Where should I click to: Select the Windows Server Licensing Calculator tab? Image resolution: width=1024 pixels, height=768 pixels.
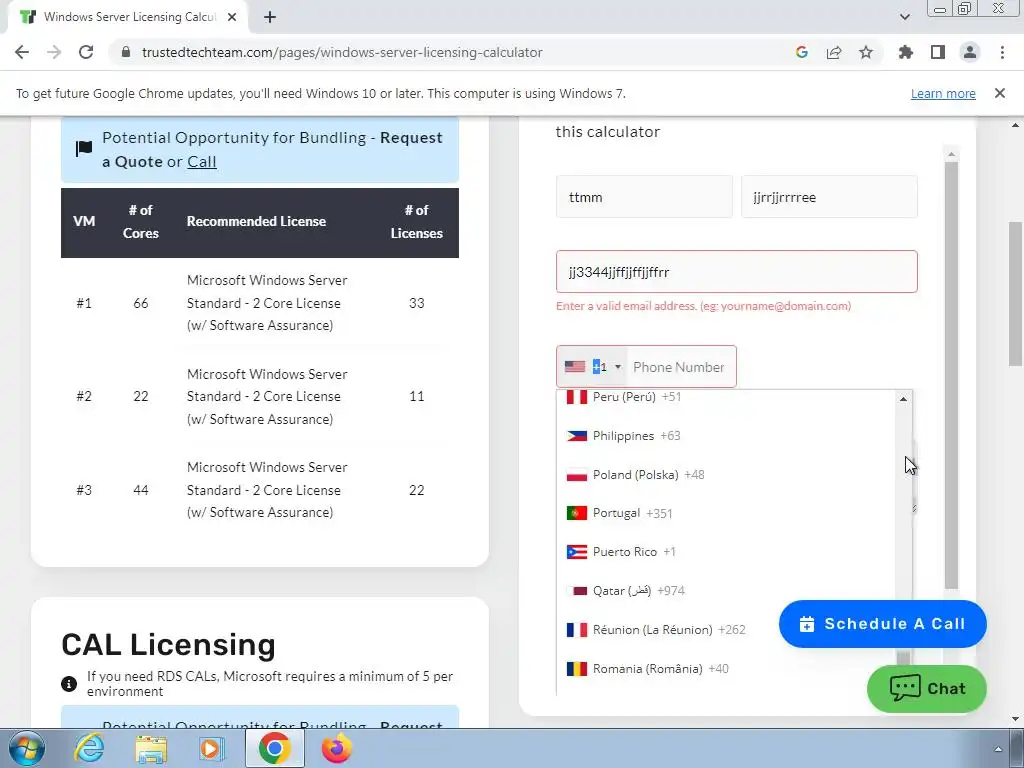pos(129,18)
